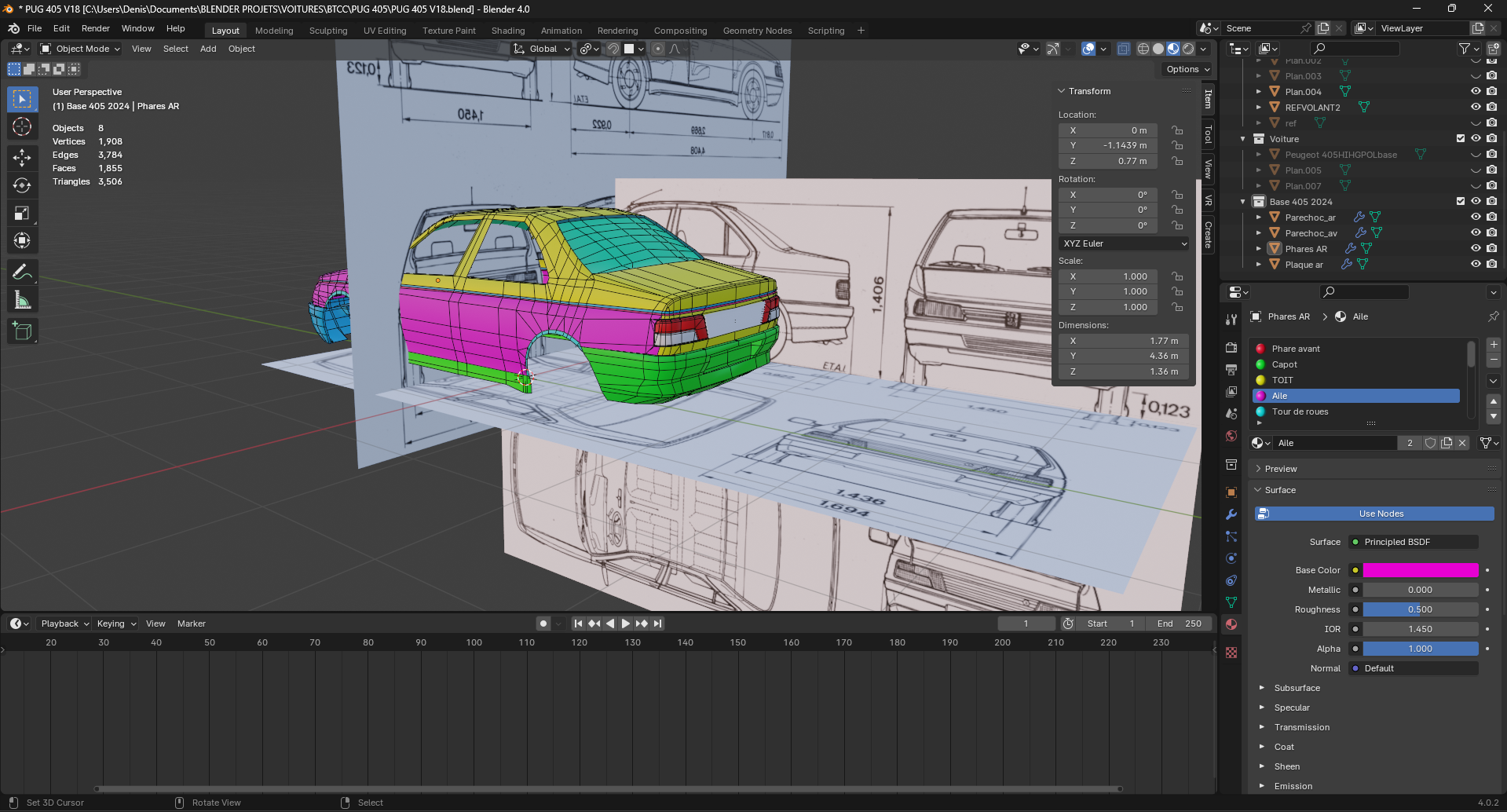Jump to the timeline start frame

578,624
